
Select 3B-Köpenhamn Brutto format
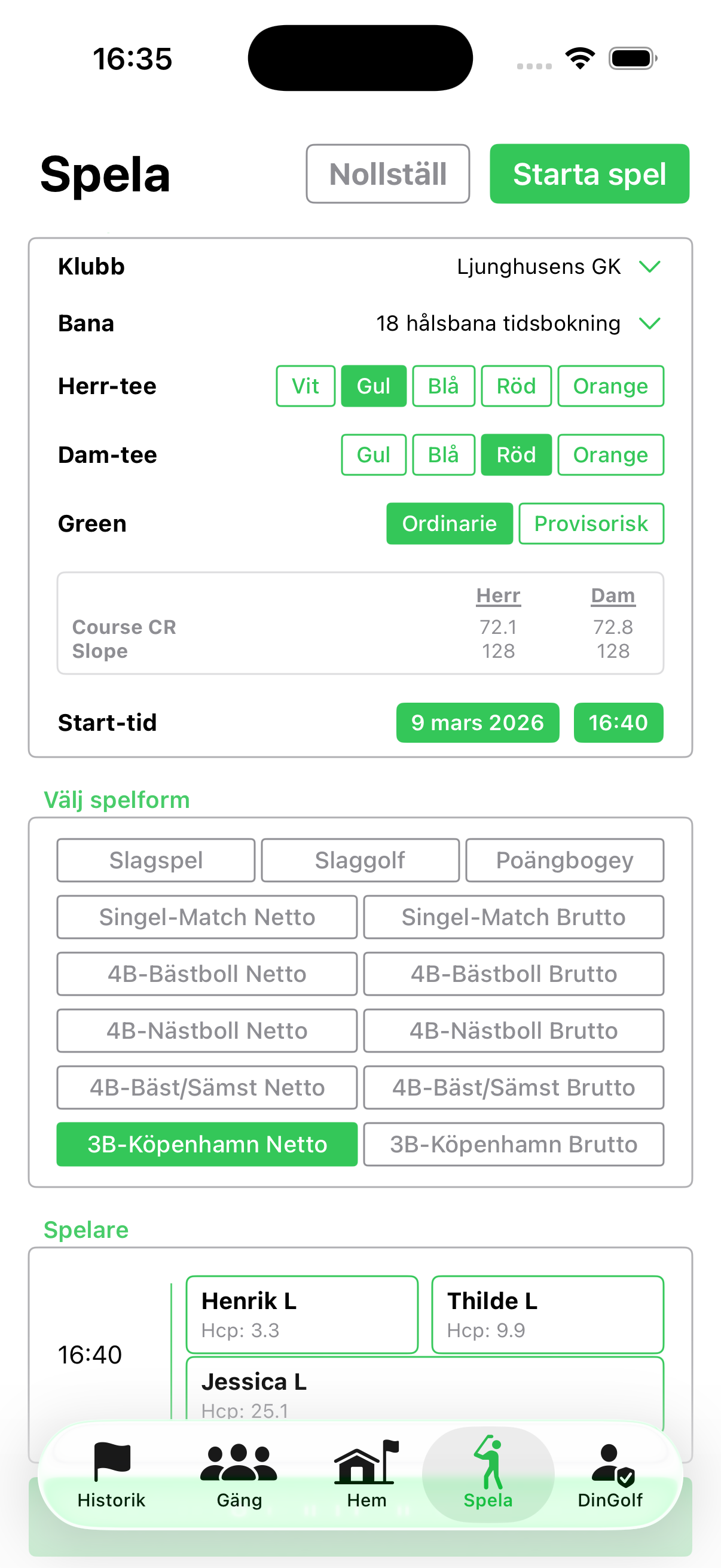(x=514, y=1145)
